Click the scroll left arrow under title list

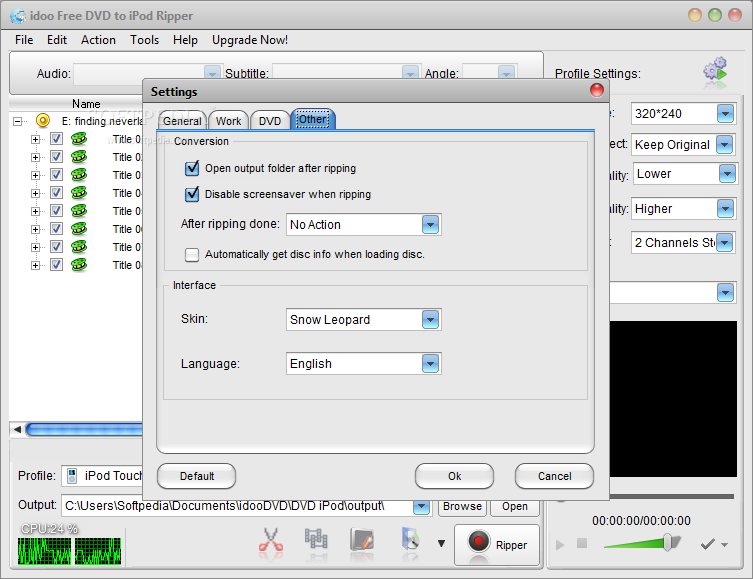[17, 429]
